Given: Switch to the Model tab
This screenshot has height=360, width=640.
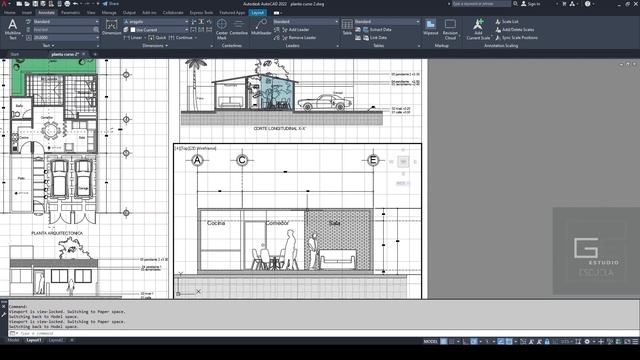Looking at the screenshot, I should (x=13, y=340).
